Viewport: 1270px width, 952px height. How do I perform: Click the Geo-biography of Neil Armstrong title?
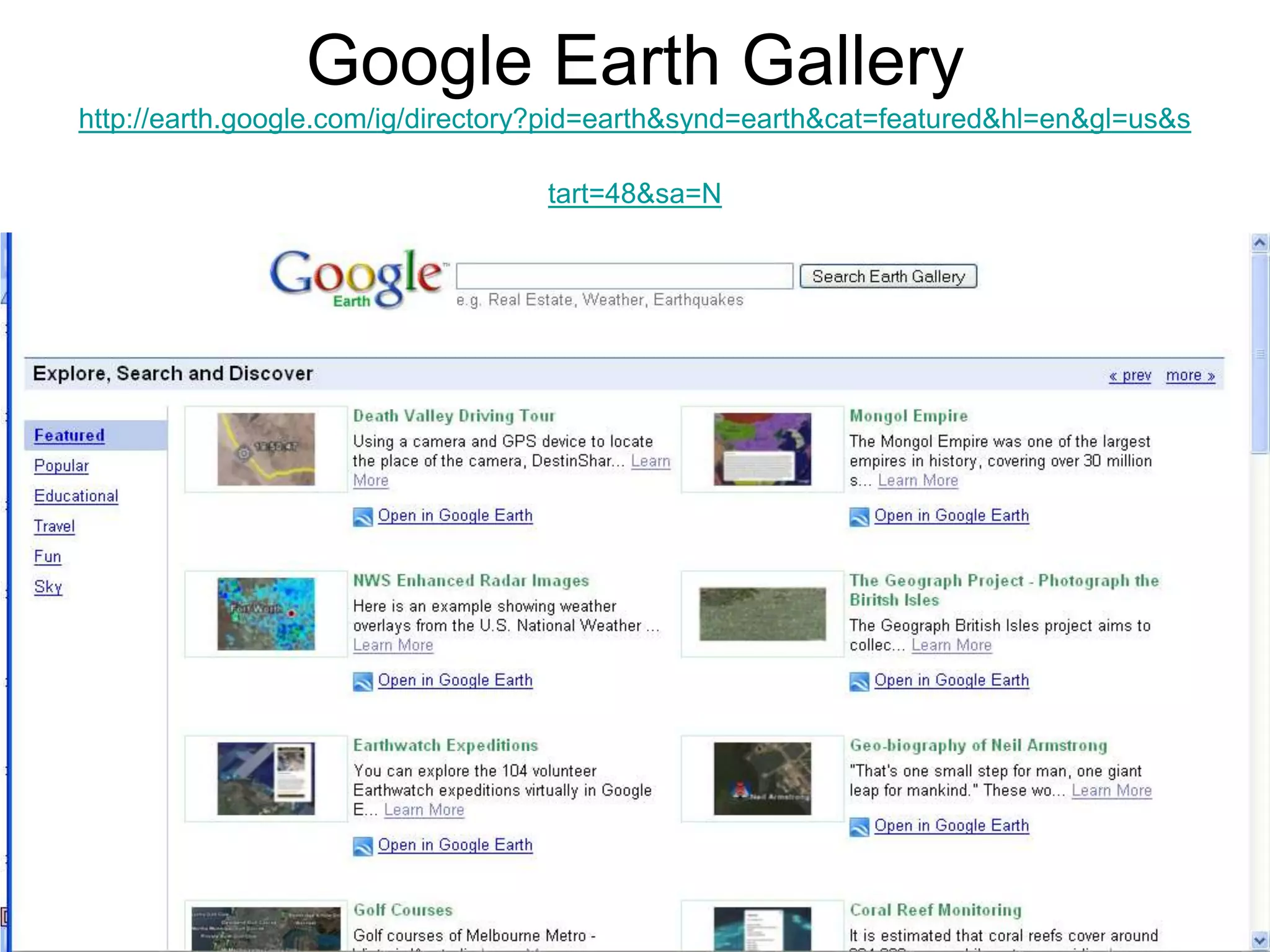coord(978,746)
